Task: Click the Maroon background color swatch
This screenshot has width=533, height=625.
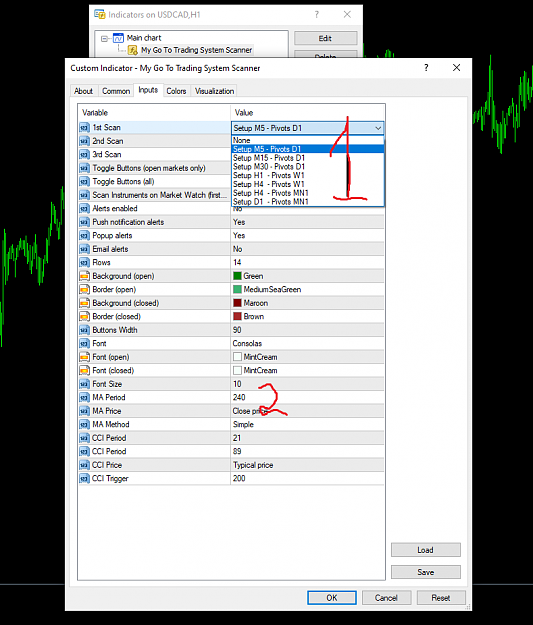Action: [x=237, y=303]
